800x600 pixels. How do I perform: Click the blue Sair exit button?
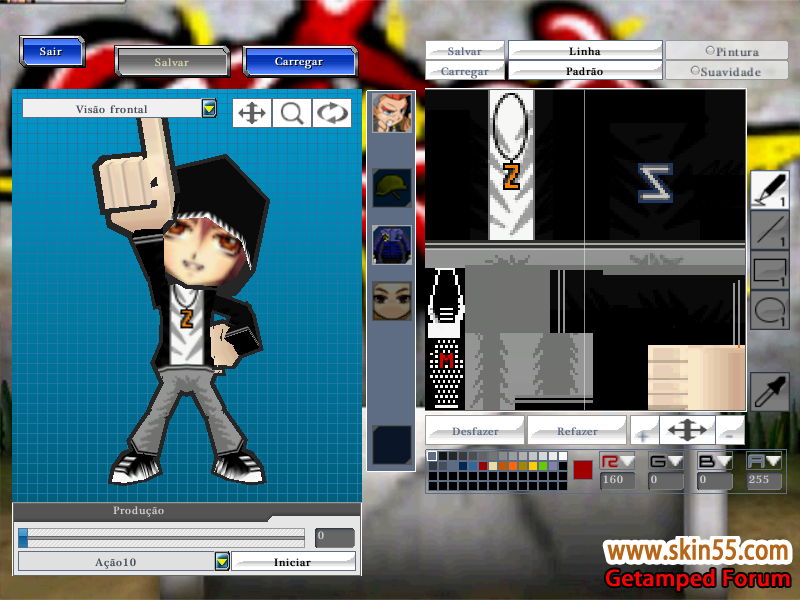pyautogui.click(x=52, y=51)
